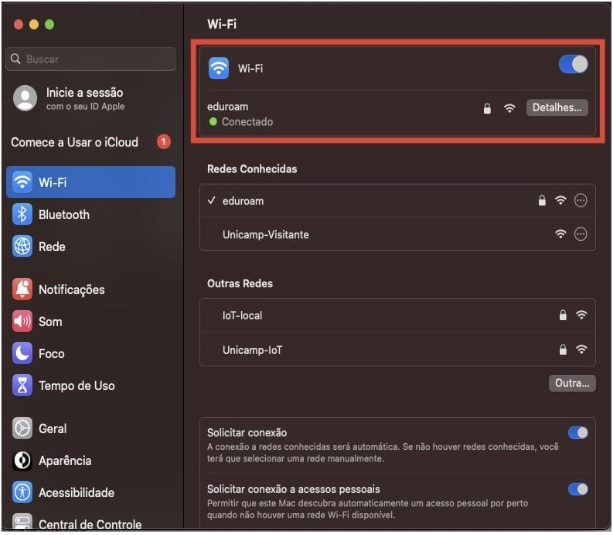Click the signal icon beside Detalhes button

tap(509, 108)
